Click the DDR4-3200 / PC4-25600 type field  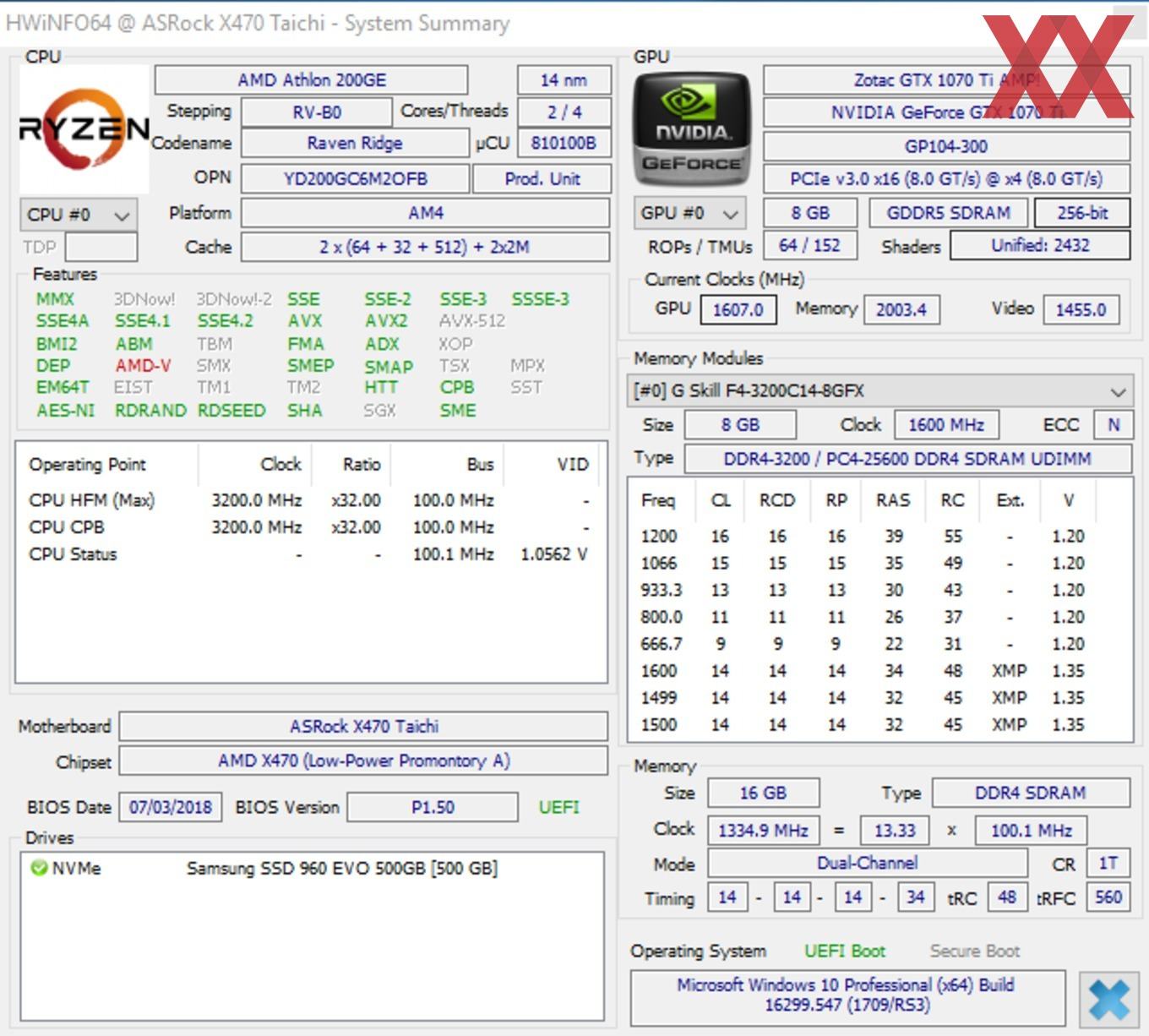pyautogui.click(x=907, y=459)
